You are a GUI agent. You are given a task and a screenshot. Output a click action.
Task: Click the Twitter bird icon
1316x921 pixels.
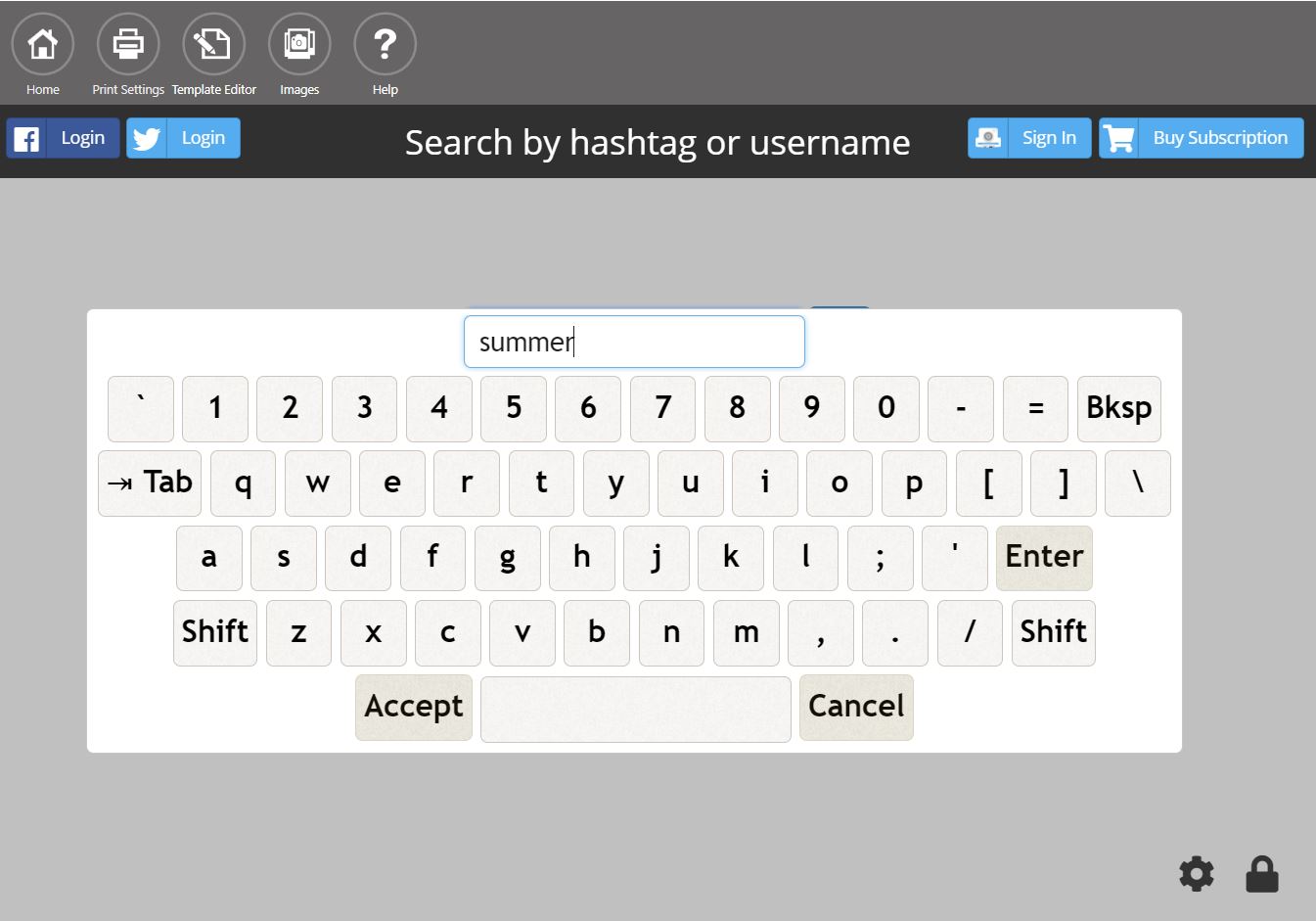pyautogui.click(x=146, y=137)
